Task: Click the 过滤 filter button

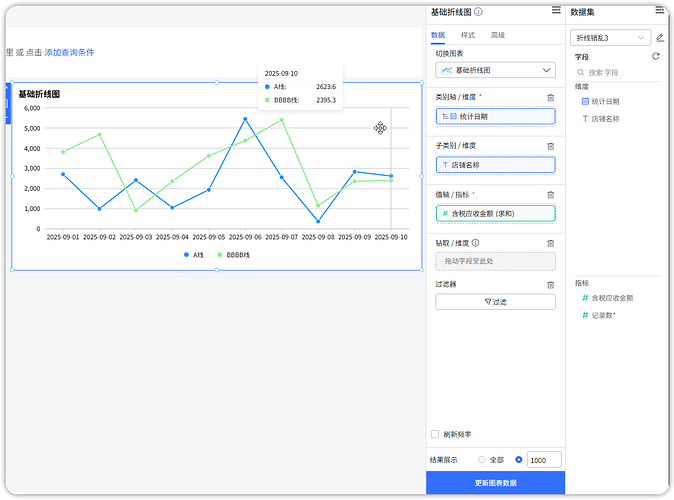Action: tap(495, 302)
